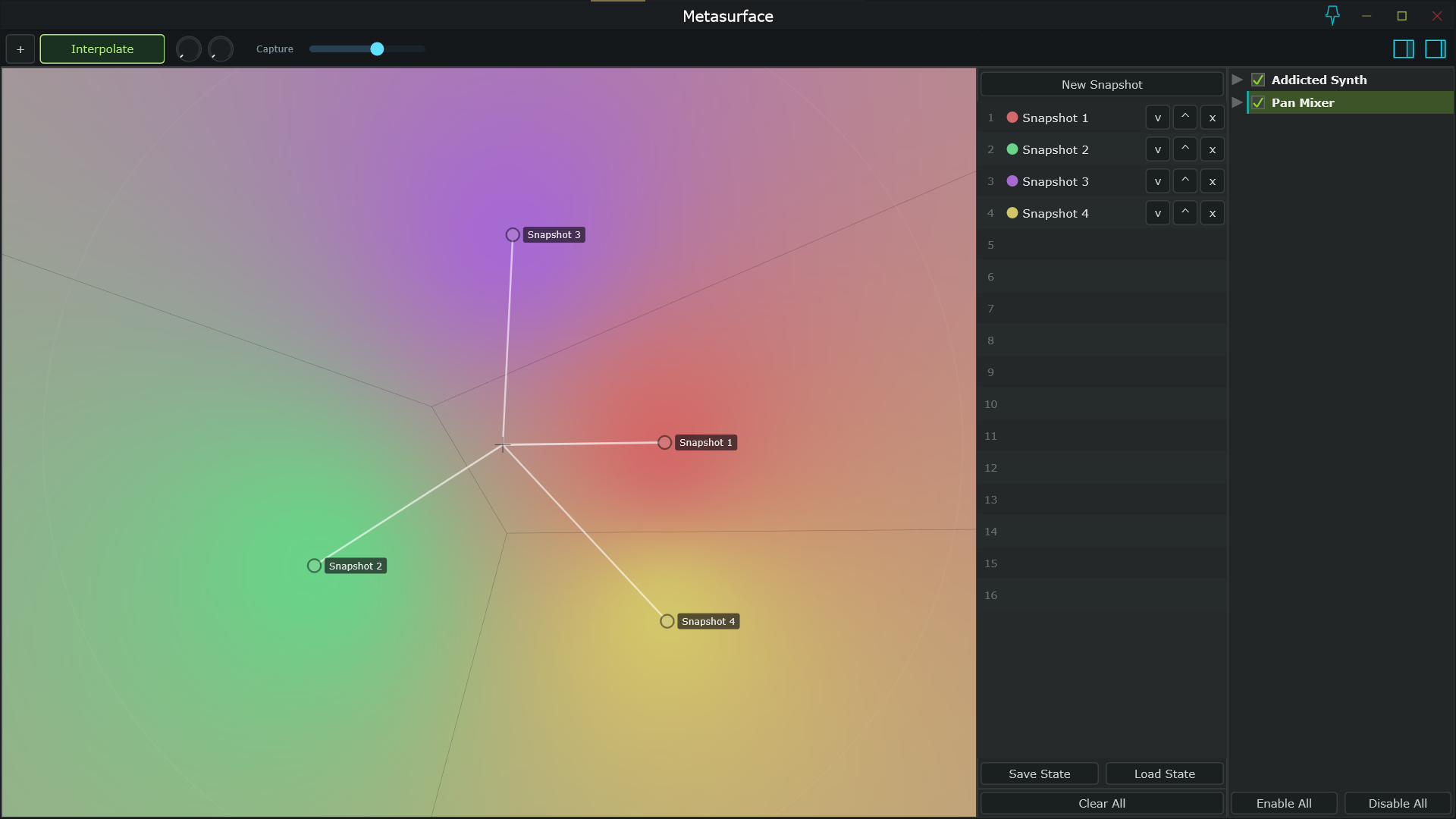The width and height of the screenshot is (1456, 819).
Task: Click the plus add button in toolbar
Action: tap(20, 49)
